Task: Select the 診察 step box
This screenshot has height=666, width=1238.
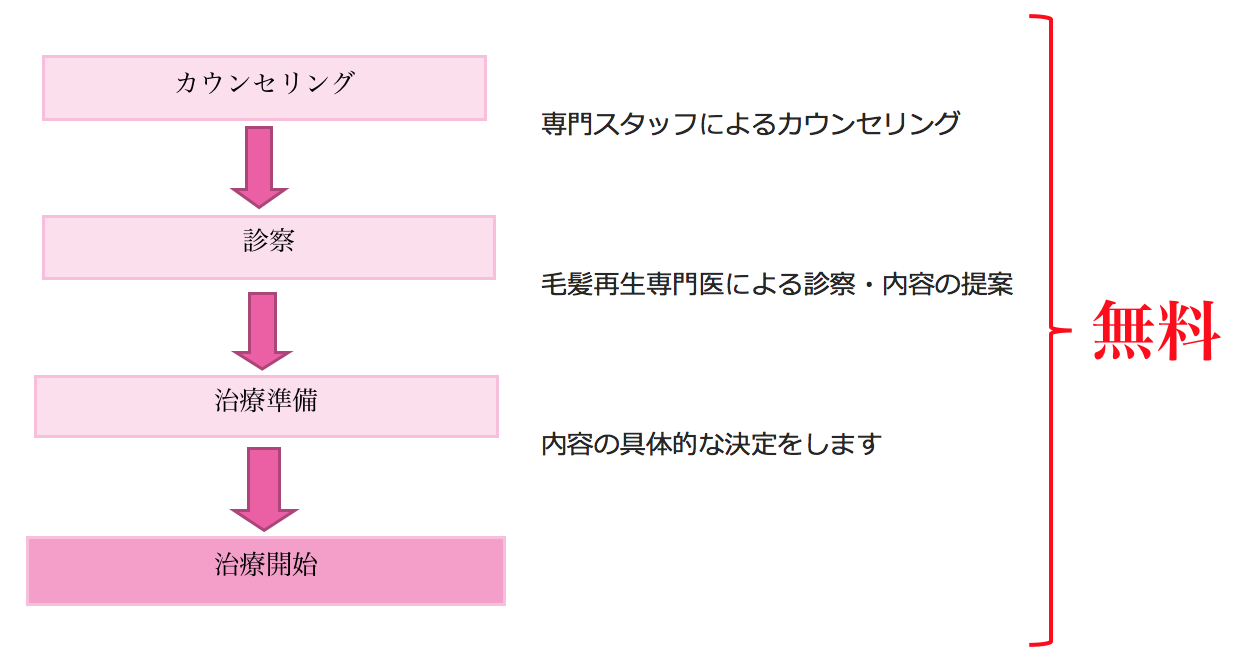Action: [x=269, y=247]
